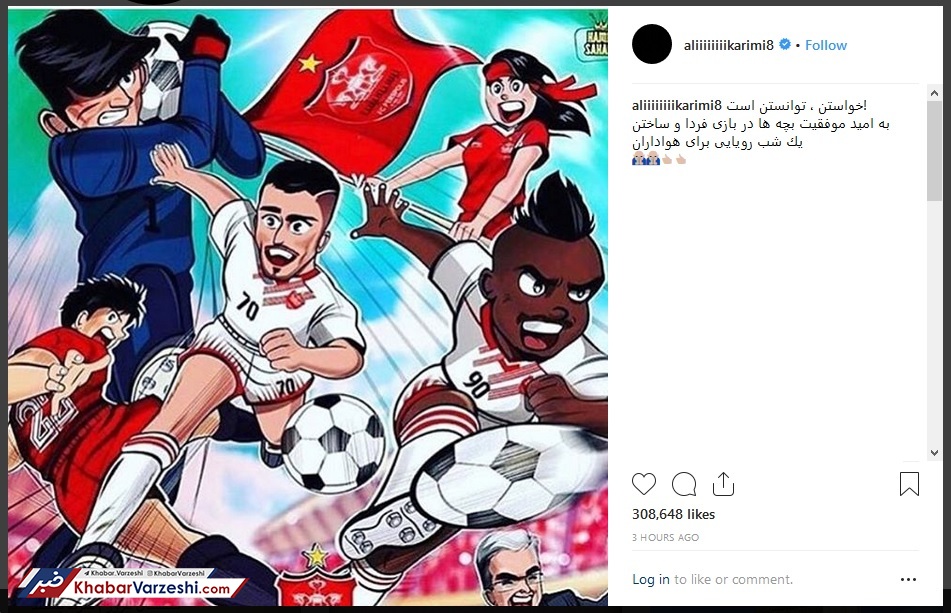Click the emoji row under the caption
Image resolution: width=951 pixels, height=613 pixels.
tap(659, 159)
